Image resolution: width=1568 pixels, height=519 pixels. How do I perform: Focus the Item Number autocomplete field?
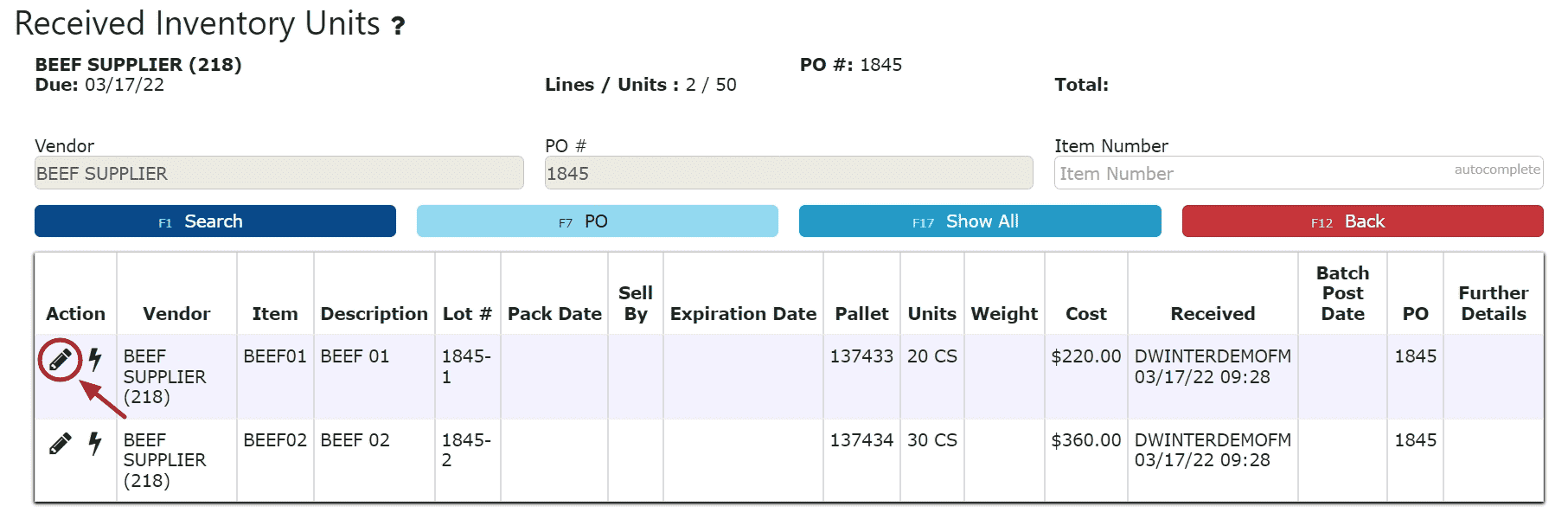pyautogui.click(x=1298, y=173)
